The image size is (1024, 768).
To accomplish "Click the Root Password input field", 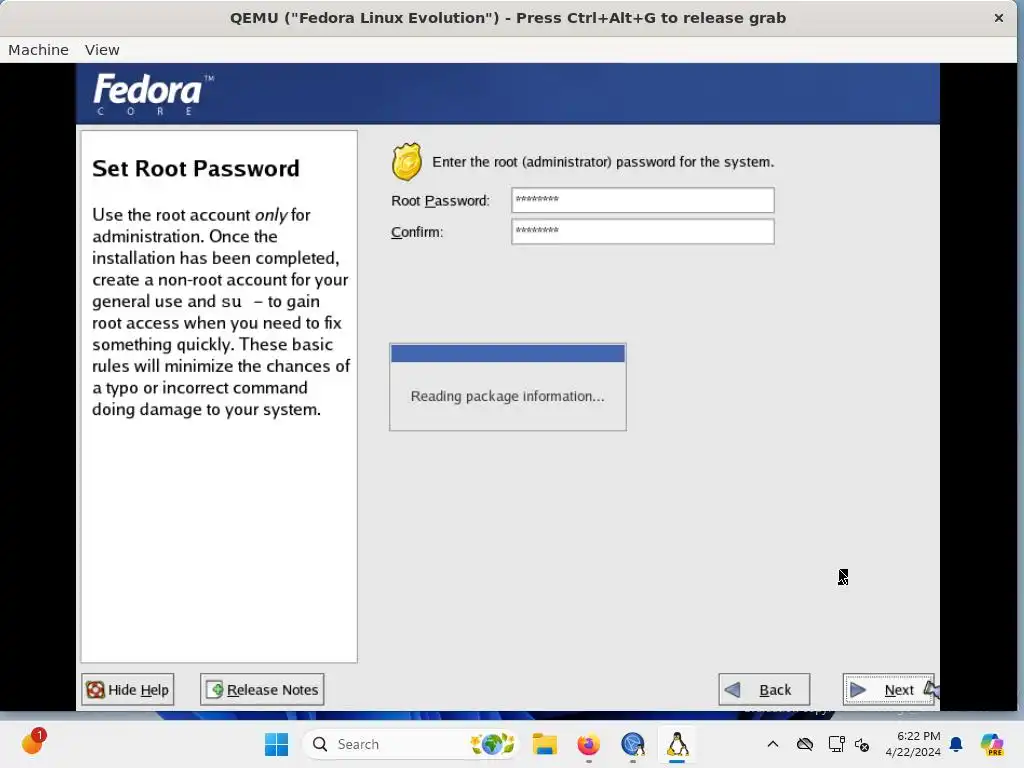I will point(643,200).
